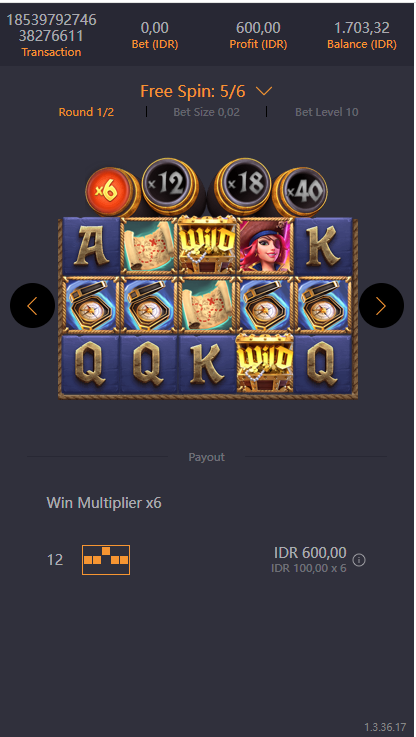Open the Free Spin: 5/6 selector label
Viewport: 416px width, 737px height.
193,91
